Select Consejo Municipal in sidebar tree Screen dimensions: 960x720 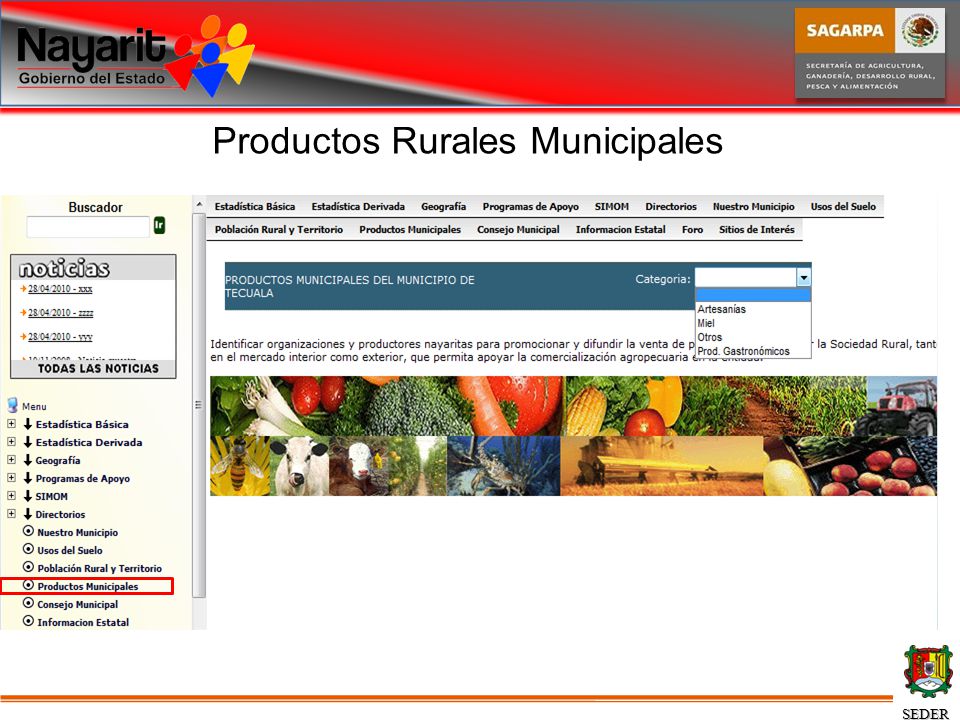tap(78, 604)
